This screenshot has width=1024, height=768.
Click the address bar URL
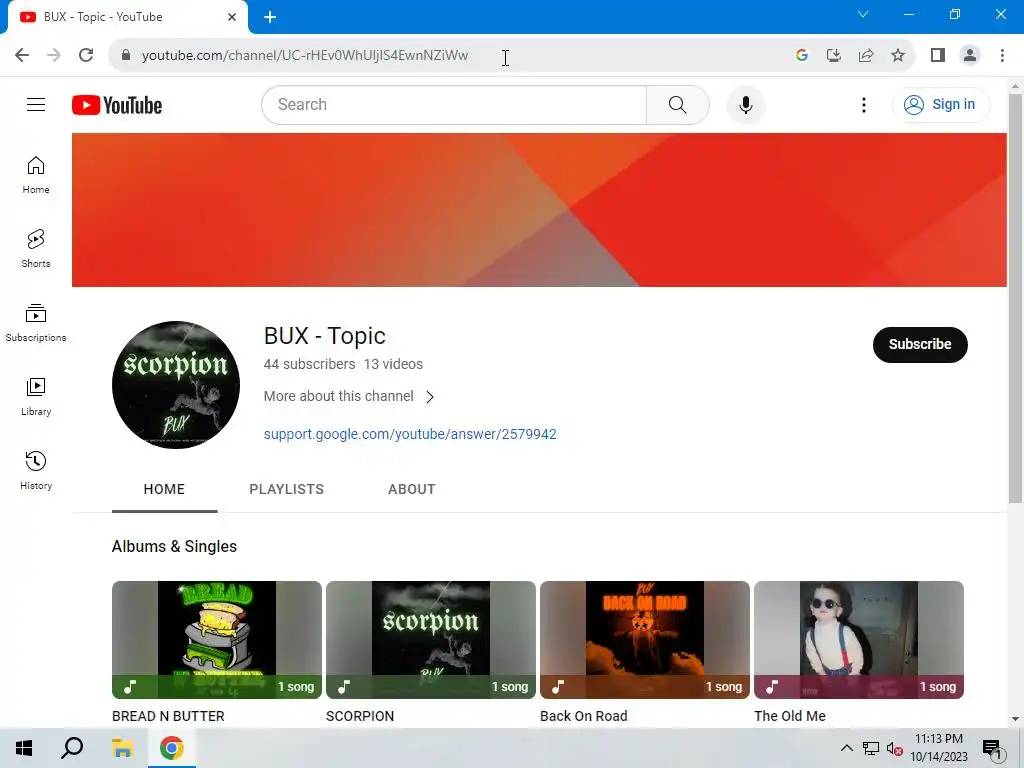[x=305, y=56]
